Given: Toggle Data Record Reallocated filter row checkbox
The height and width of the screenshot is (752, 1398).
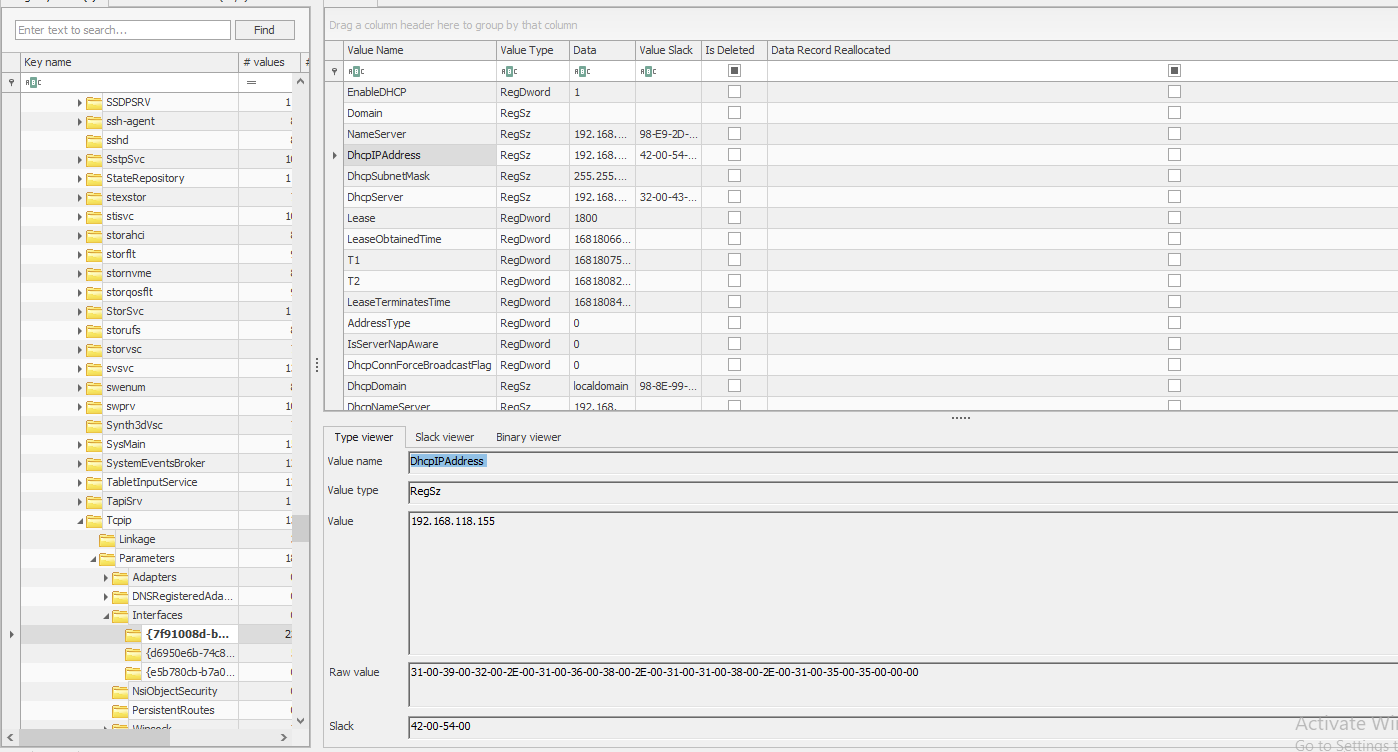Looking at the screenshot, I should pos(1174,71).
